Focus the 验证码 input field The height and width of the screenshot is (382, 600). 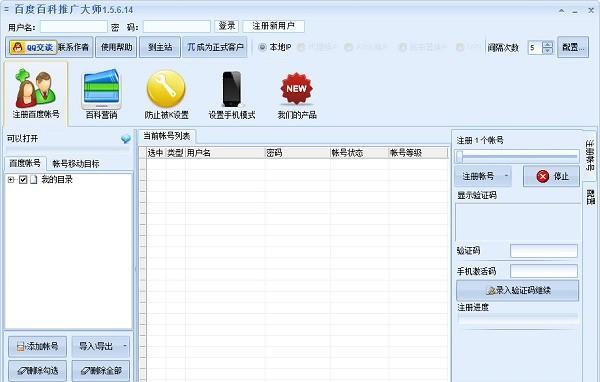coord(544,251)
